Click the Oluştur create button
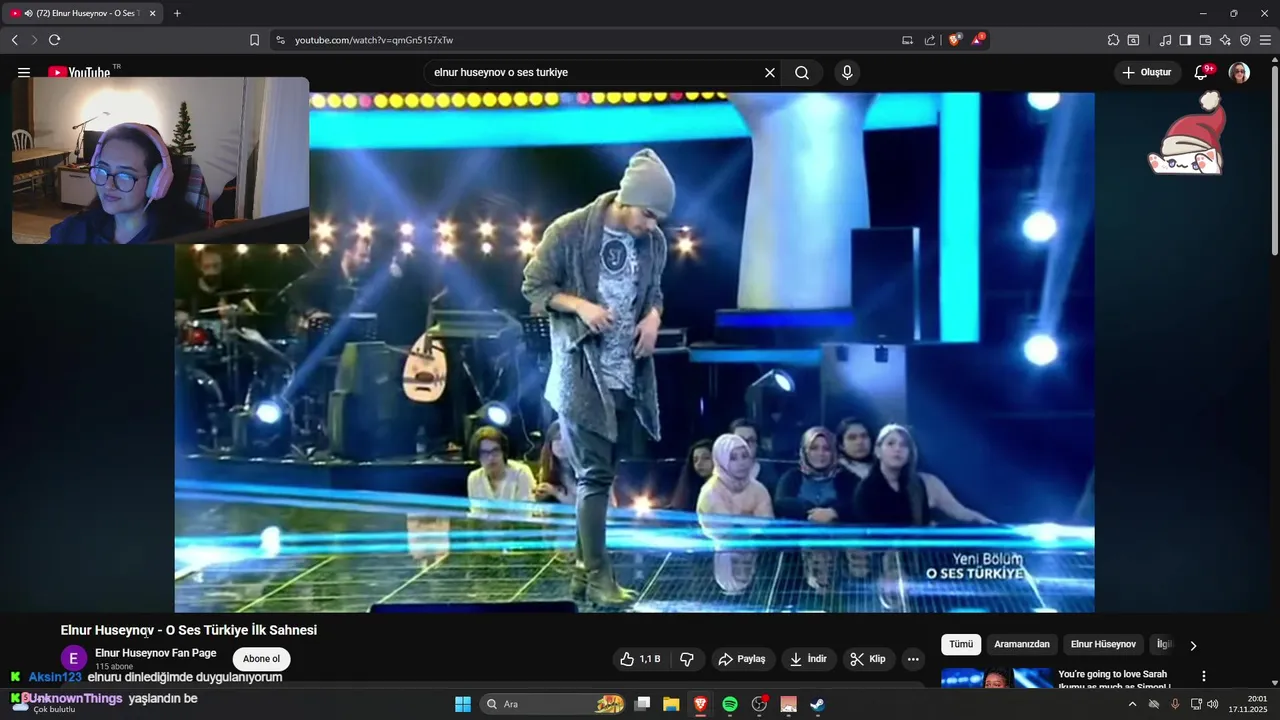 [x=1147, y=72]
